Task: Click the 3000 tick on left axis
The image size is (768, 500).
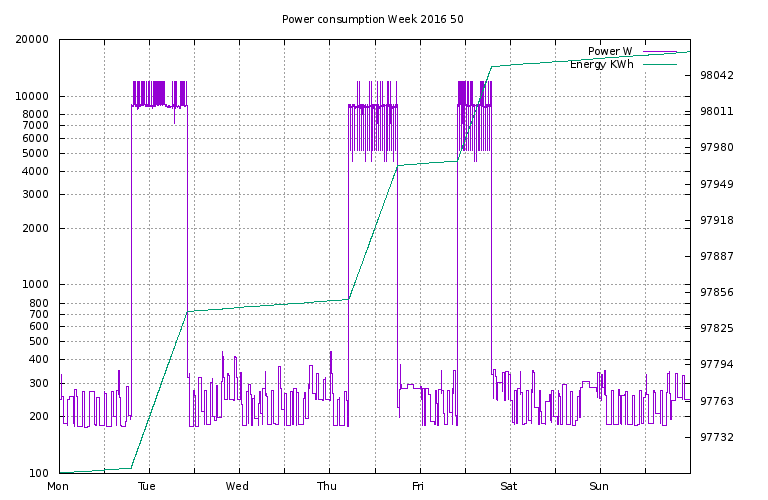Action: 35,195
